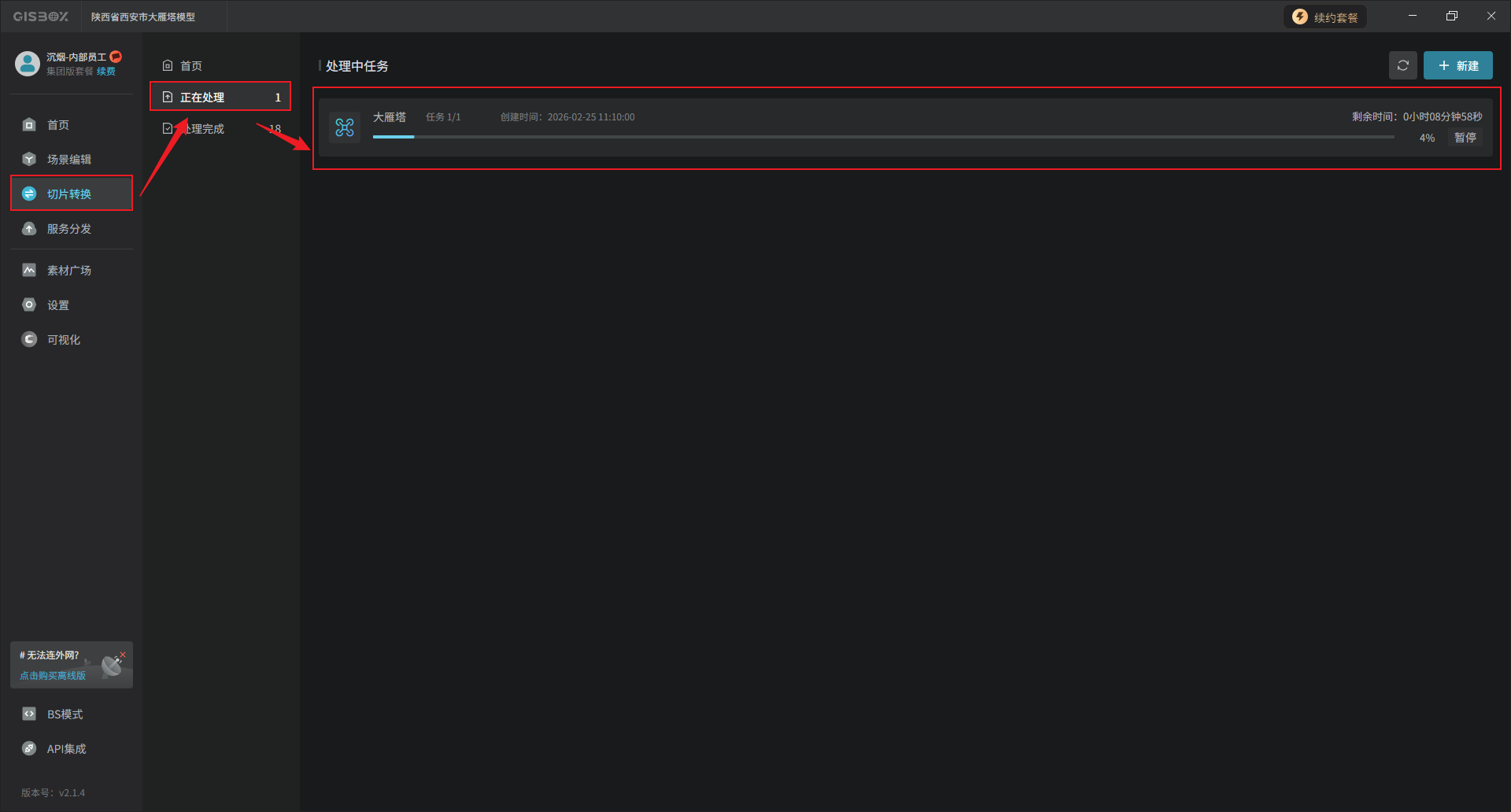Click the 大雁塔 task progress bar
The width and height of the screenshot is (1511, 812).
(881, 137)
